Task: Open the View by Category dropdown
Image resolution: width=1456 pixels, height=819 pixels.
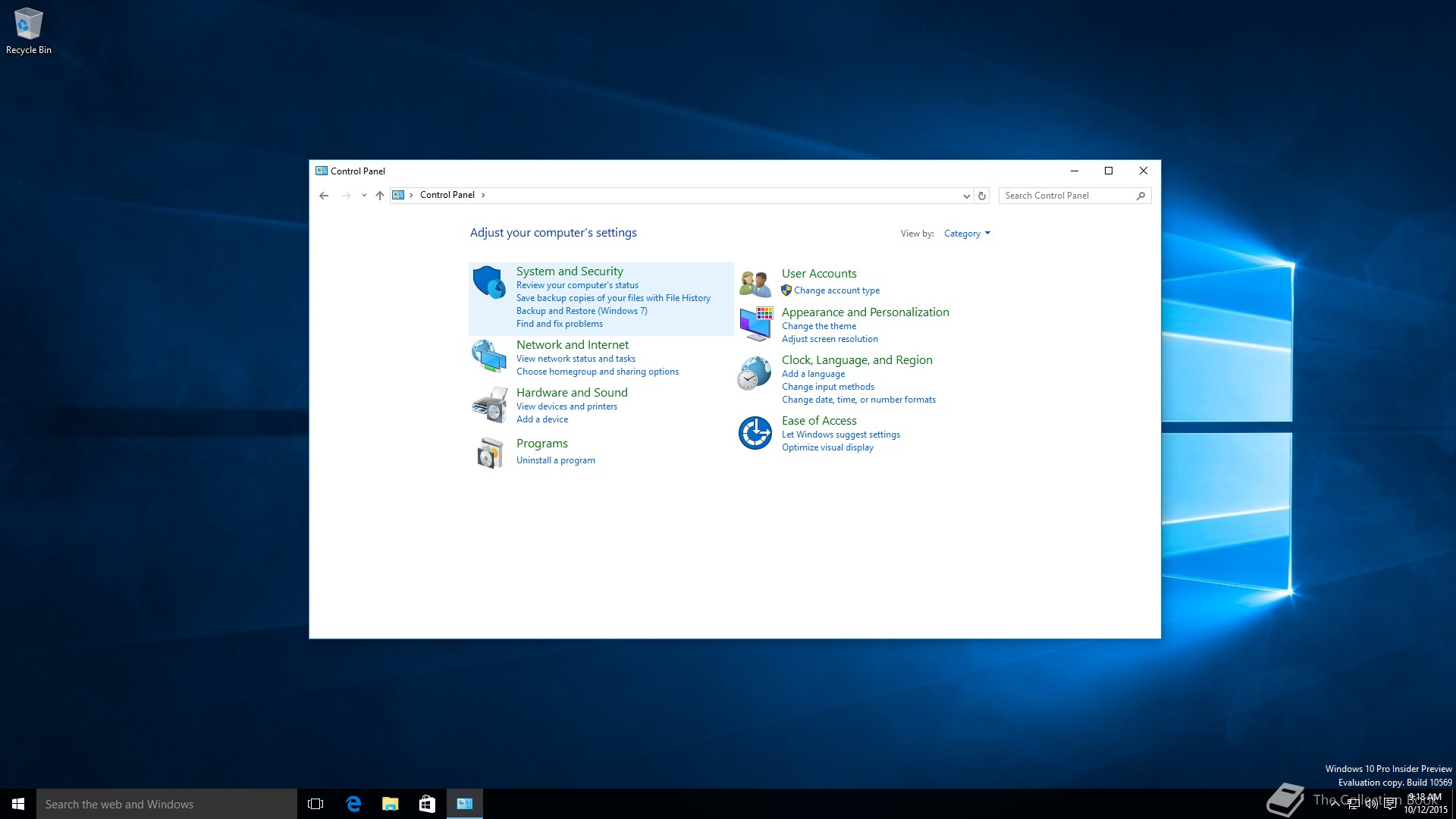Action: click(967, 234)
